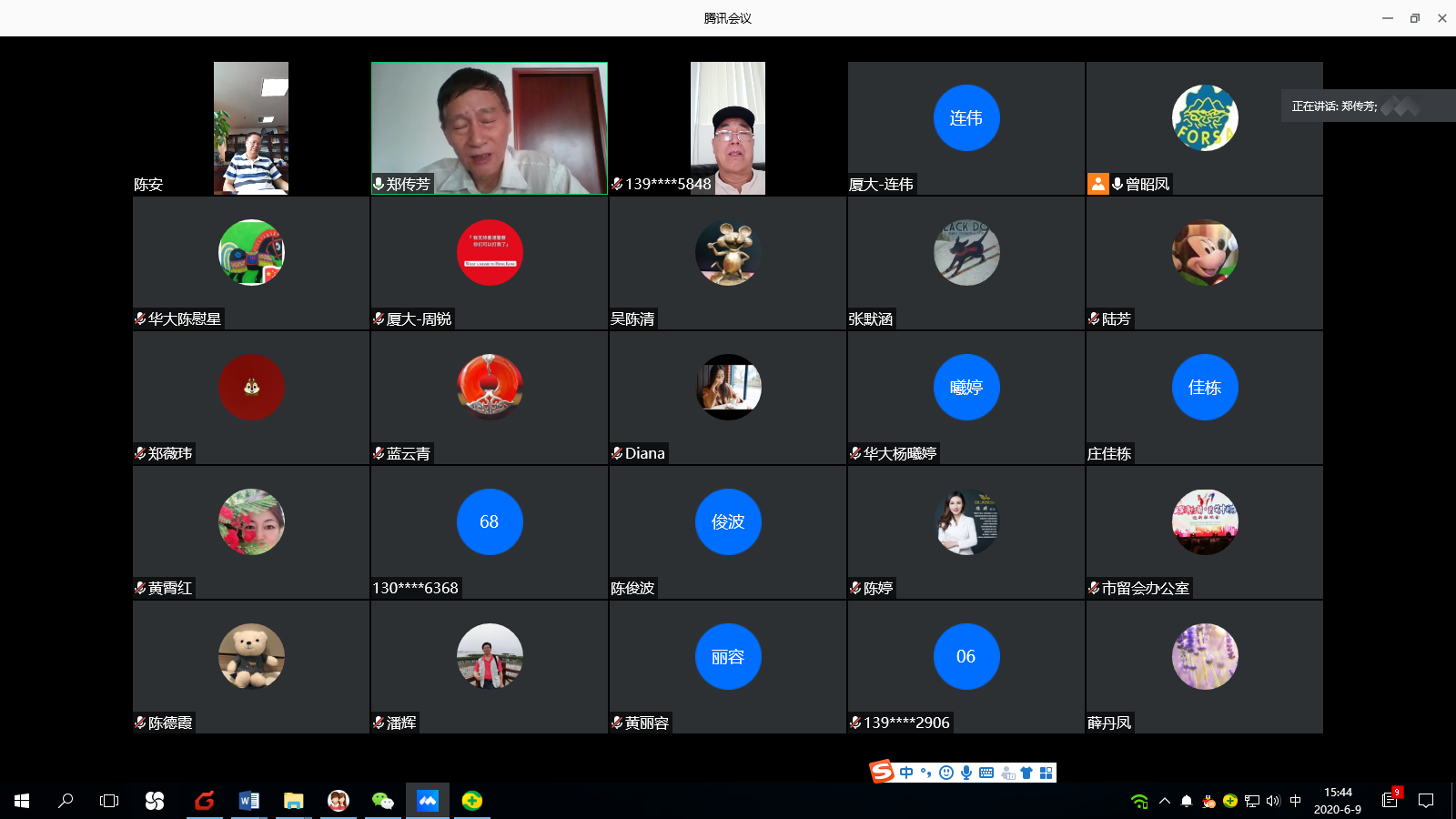
Task: Open Sogou skin shirt icon
Action: [1026, 773]
